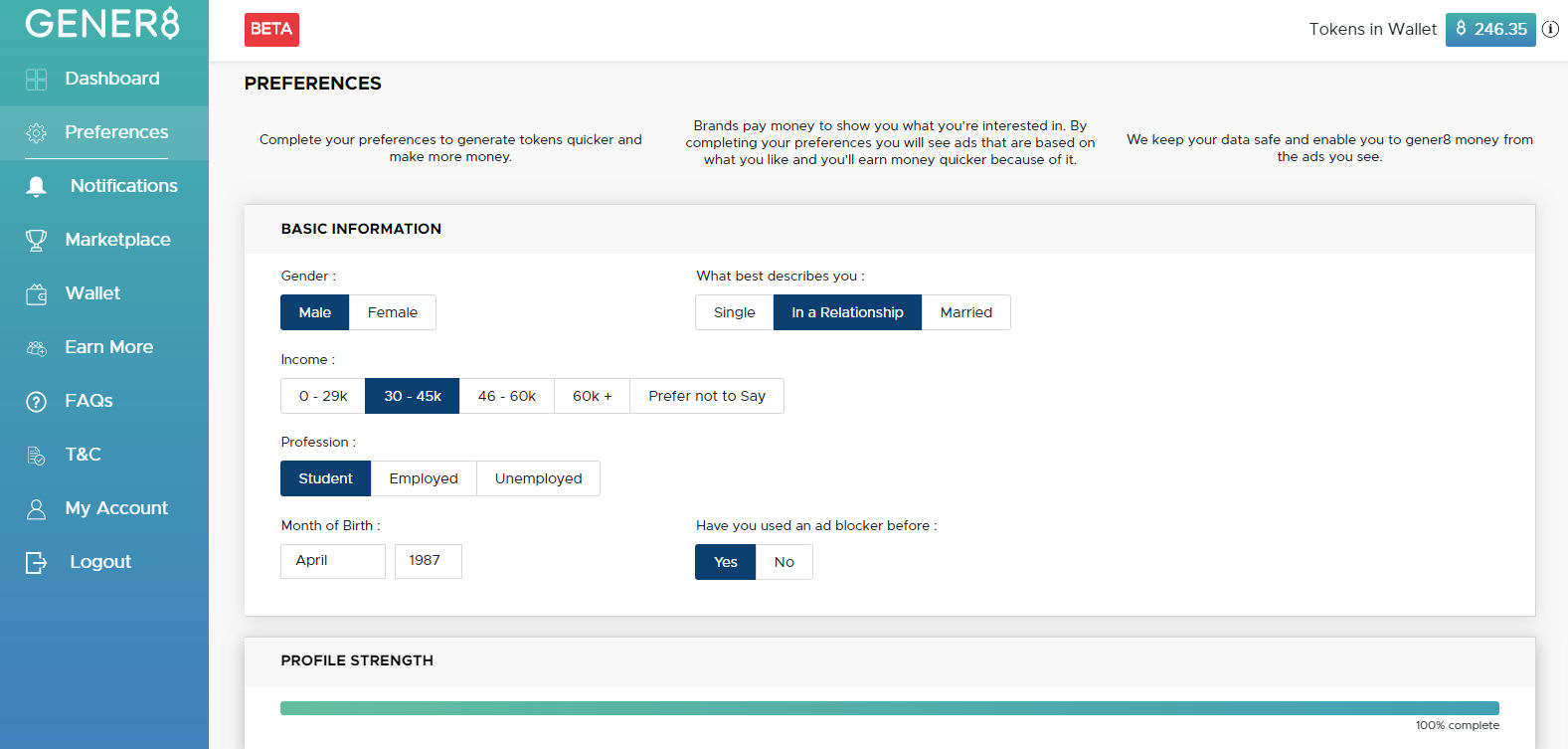Click the FAQs question mark icon

point(37,402)
